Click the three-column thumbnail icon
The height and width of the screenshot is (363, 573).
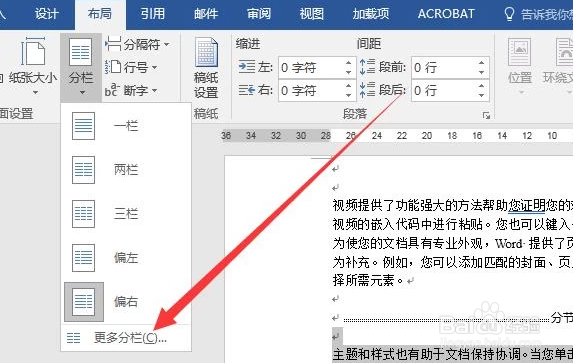coord(83,214)
